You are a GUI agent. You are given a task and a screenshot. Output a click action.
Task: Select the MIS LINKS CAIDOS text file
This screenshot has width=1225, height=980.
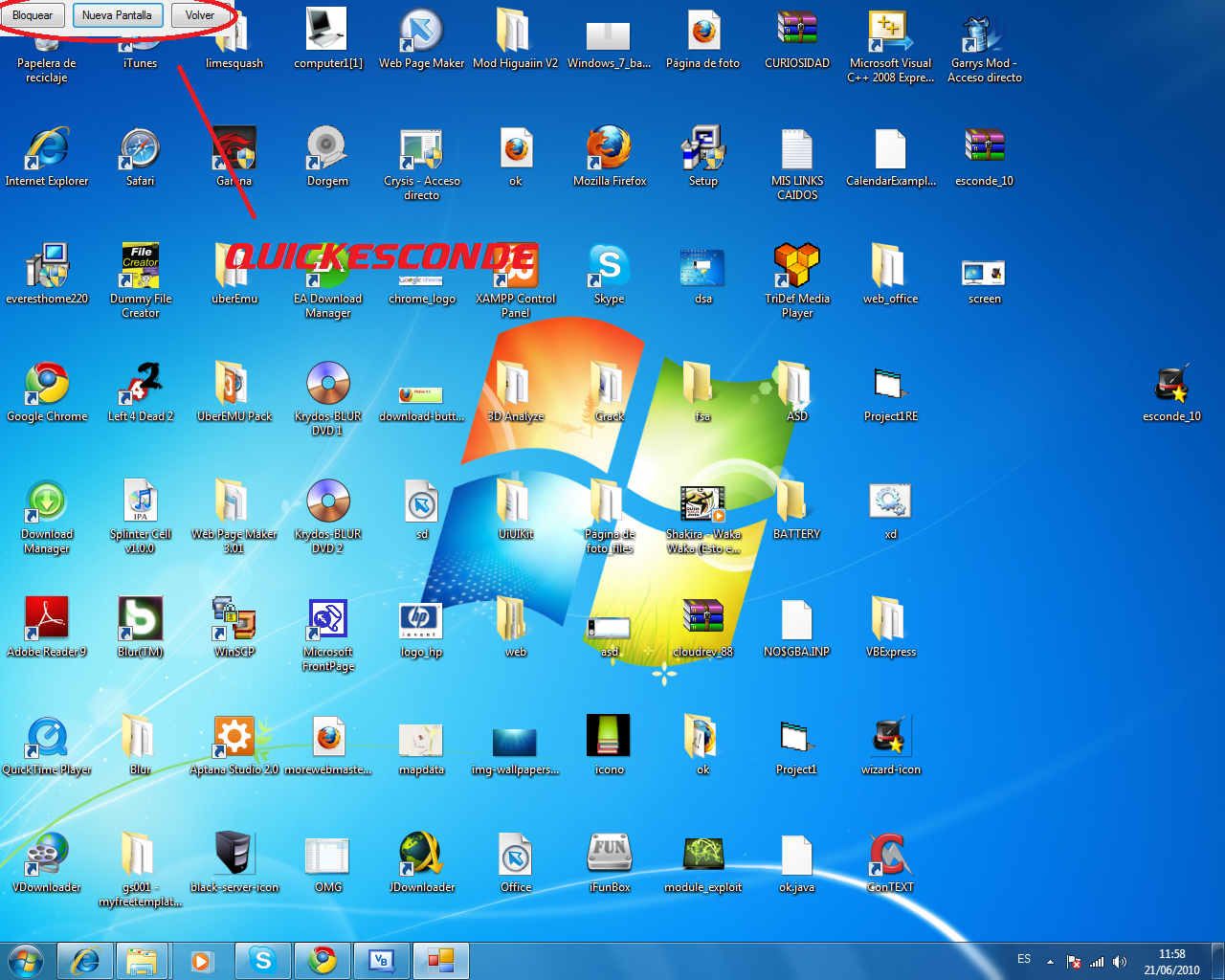click(797, 165)
